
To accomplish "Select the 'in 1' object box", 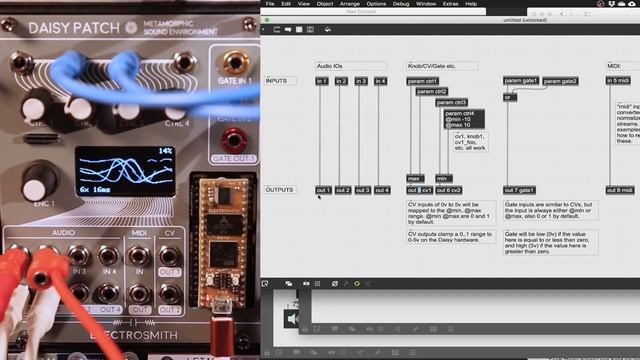I will click(x=322, y=81).
